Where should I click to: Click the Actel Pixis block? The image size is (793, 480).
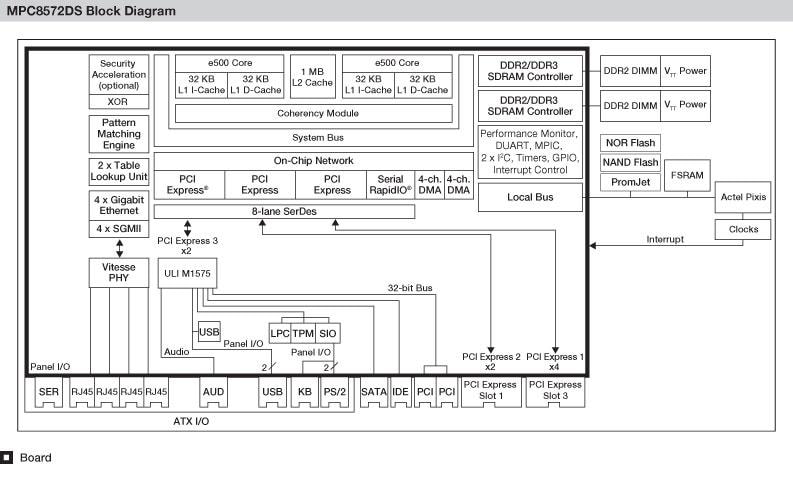(x=743, y=197)
